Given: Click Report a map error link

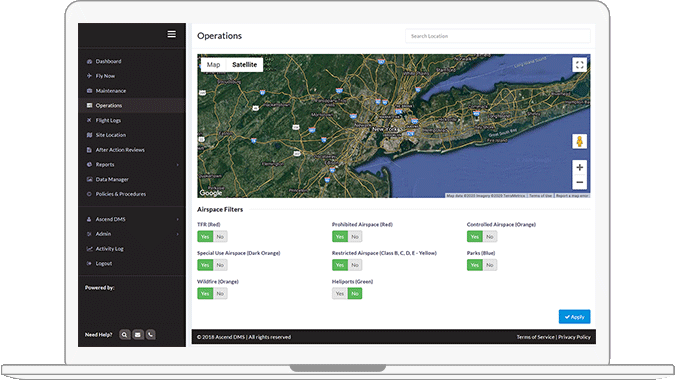Looking at the screenshot, I should click(x=572, y=196).
